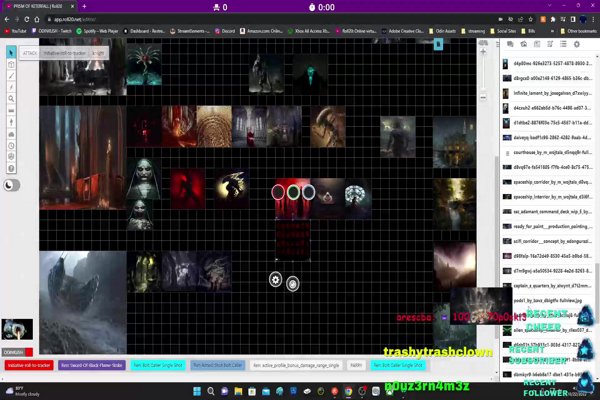Select the place light torch tool

point(11,122)
